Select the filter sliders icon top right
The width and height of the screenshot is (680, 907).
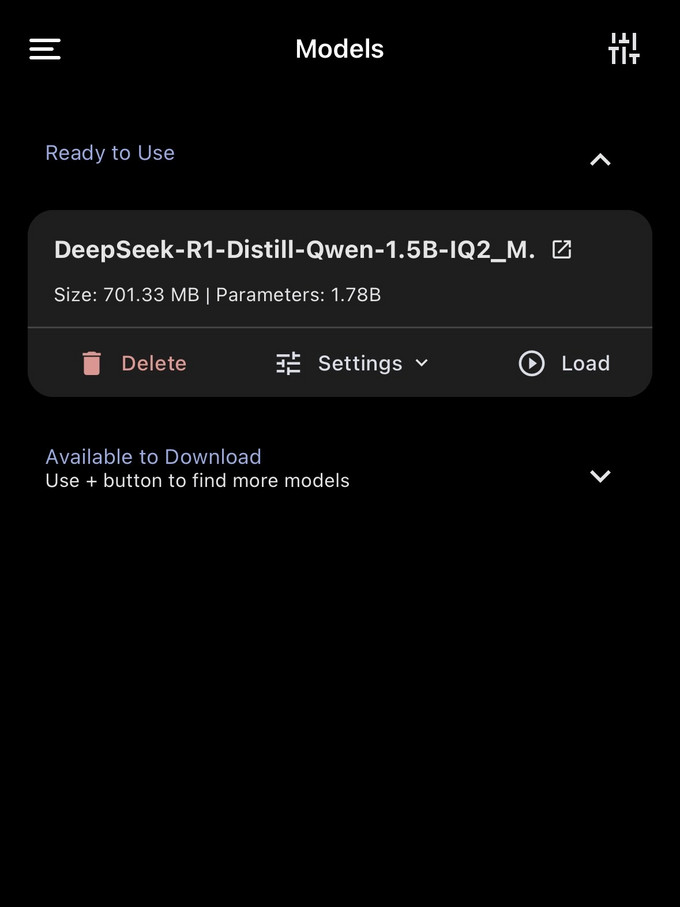(624, 48)
